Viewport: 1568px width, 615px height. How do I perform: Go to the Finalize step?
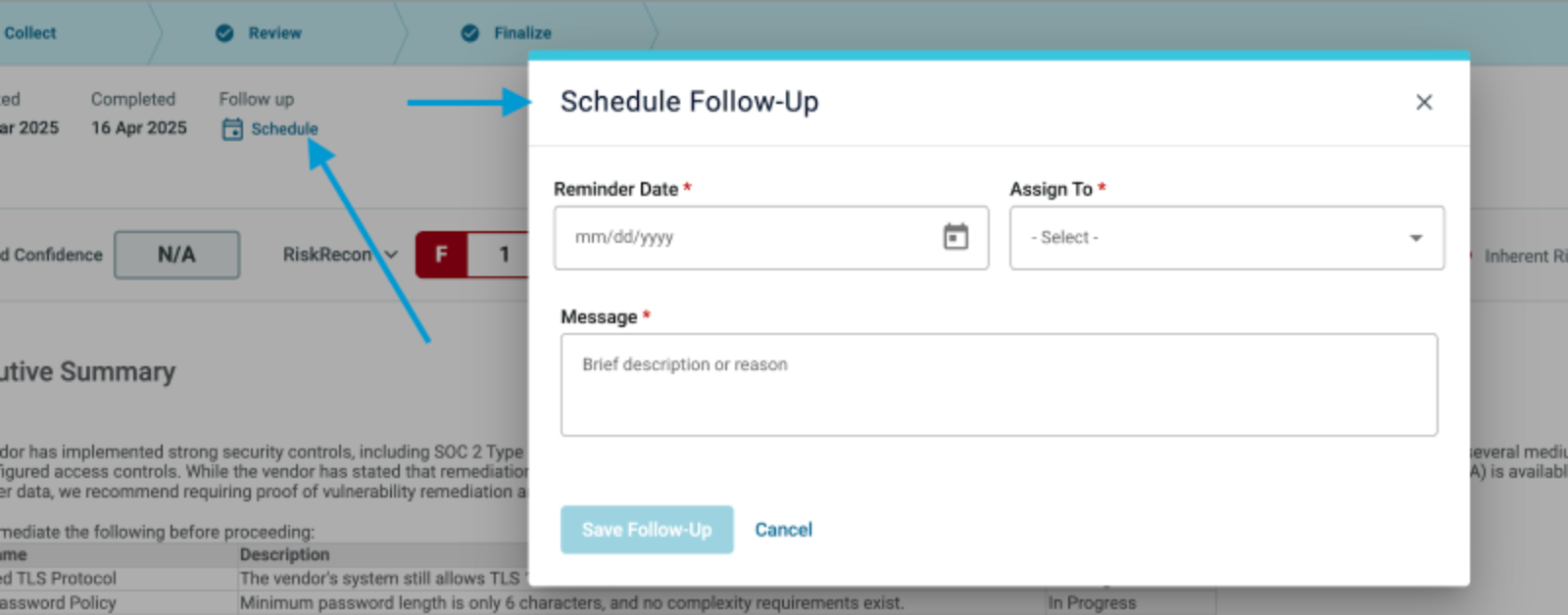click(522, 33)
